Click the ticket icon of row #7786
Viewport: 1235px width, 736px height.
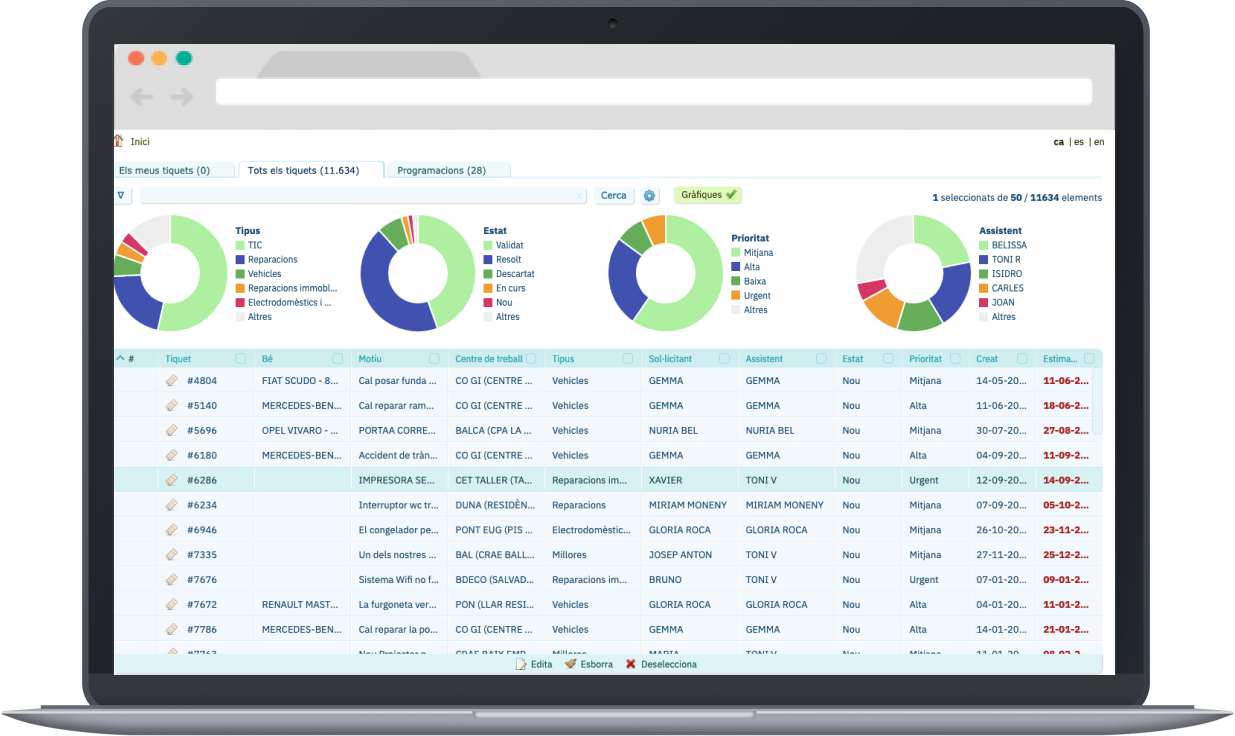172,629
